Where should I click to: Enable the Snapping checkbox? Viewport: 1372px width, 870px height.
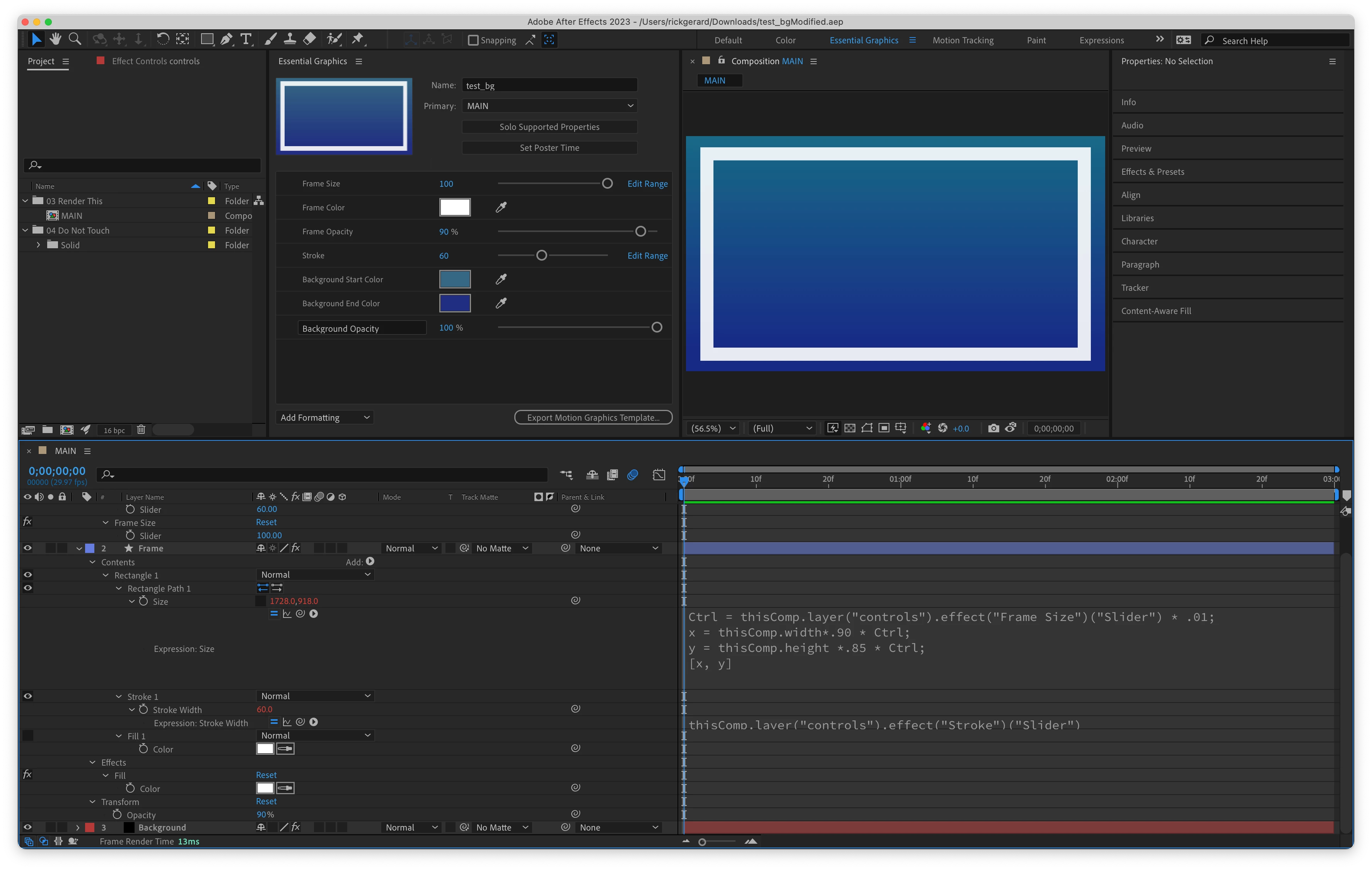click(473, 40)
